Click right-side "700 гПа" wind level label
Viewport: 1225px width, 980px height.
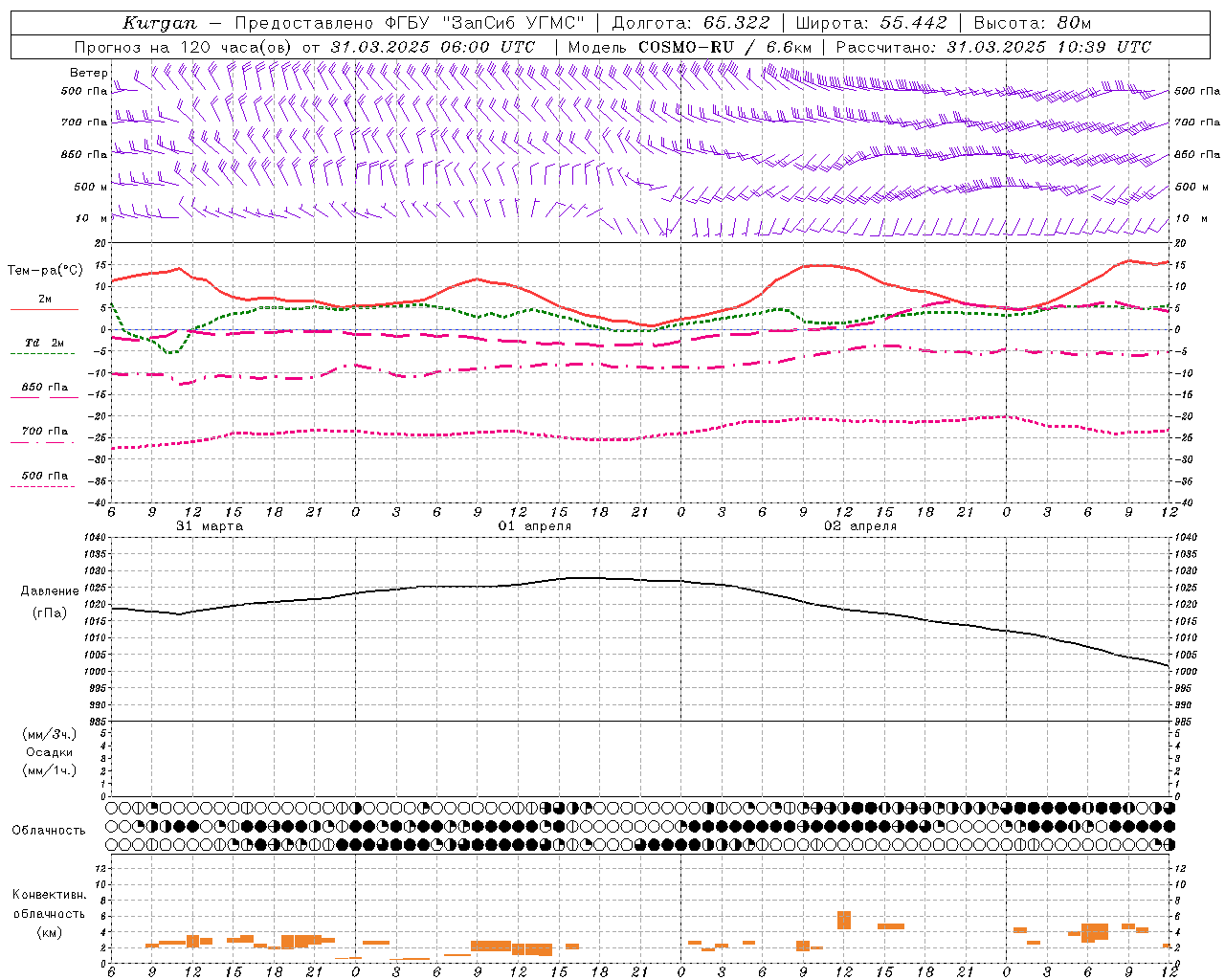pos(1197,122)
